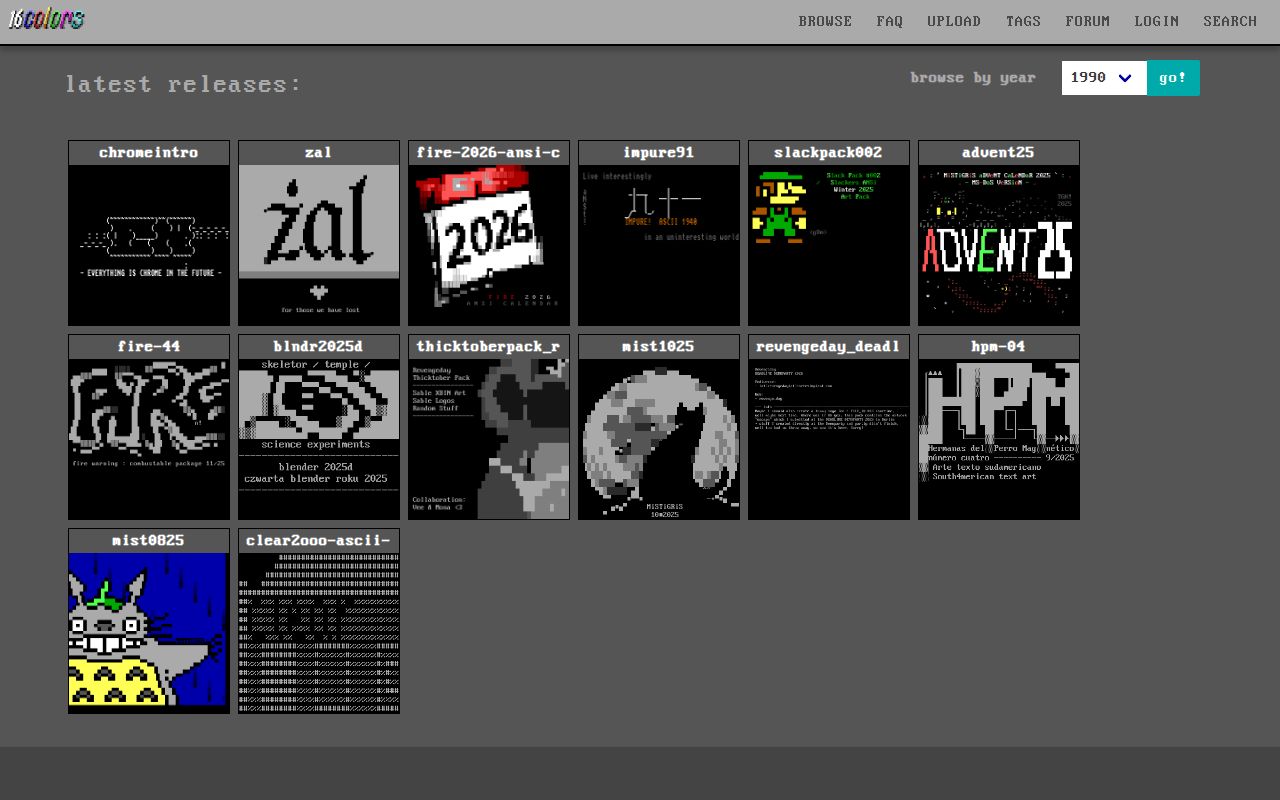Open the SEARCH page

[x=1229, y=21]
